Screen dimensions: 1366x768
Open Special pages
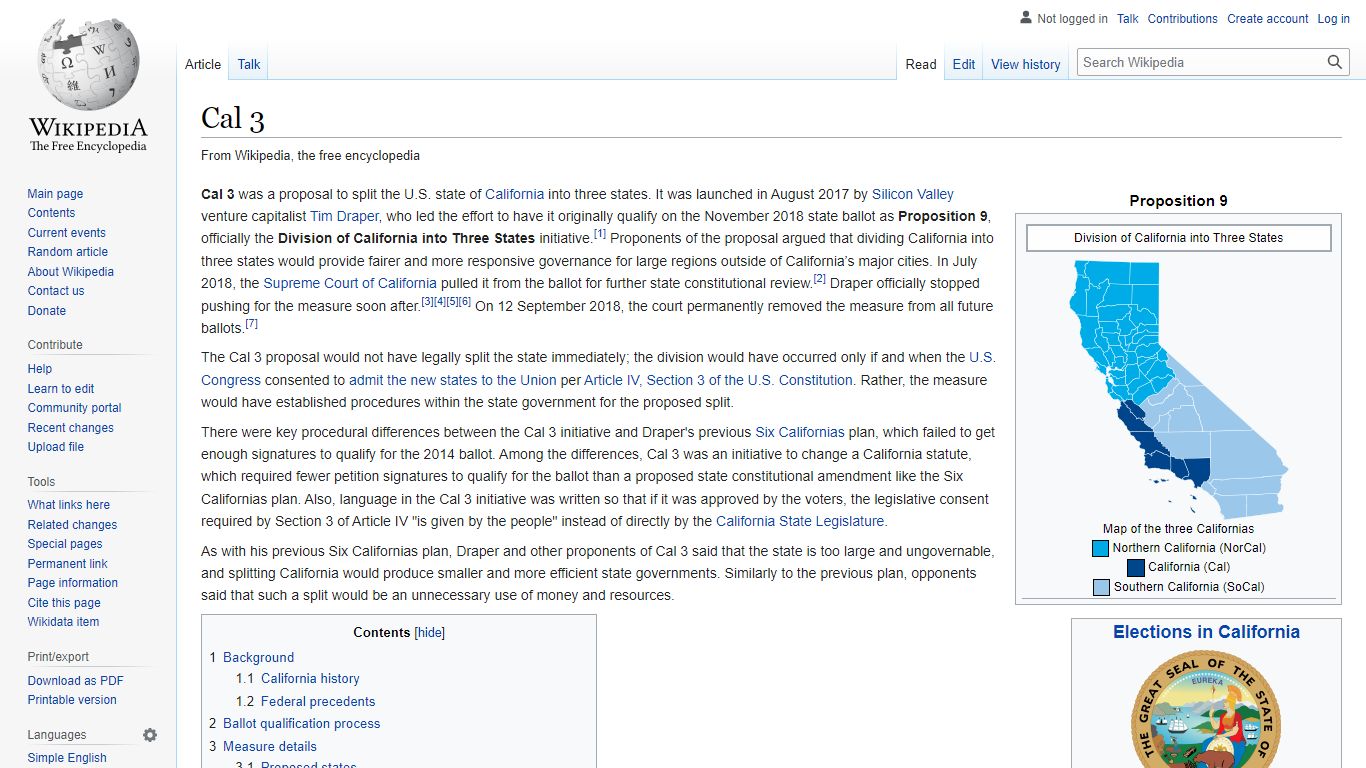(x=65, y=544)
